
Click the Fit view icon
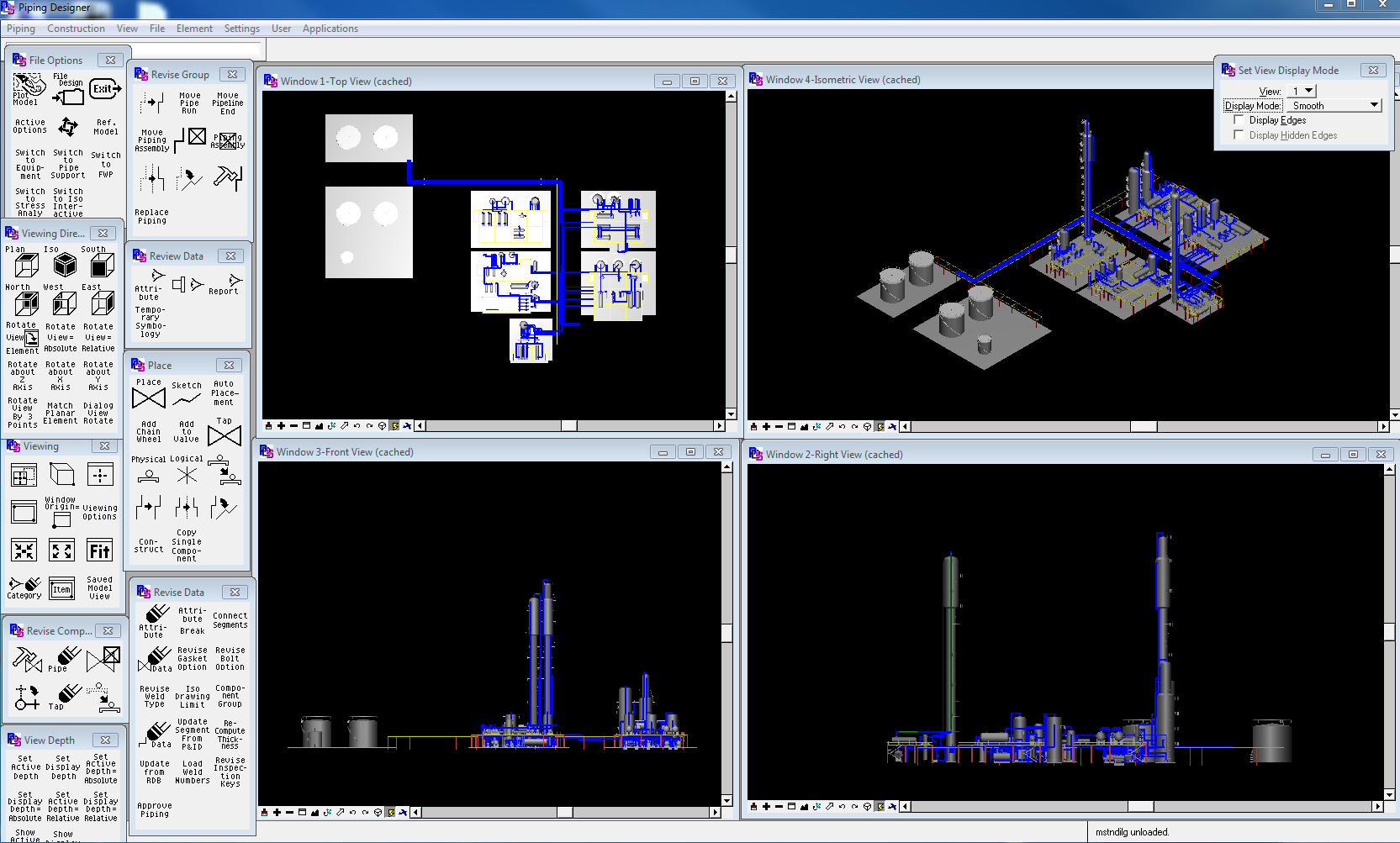(100, 551)
